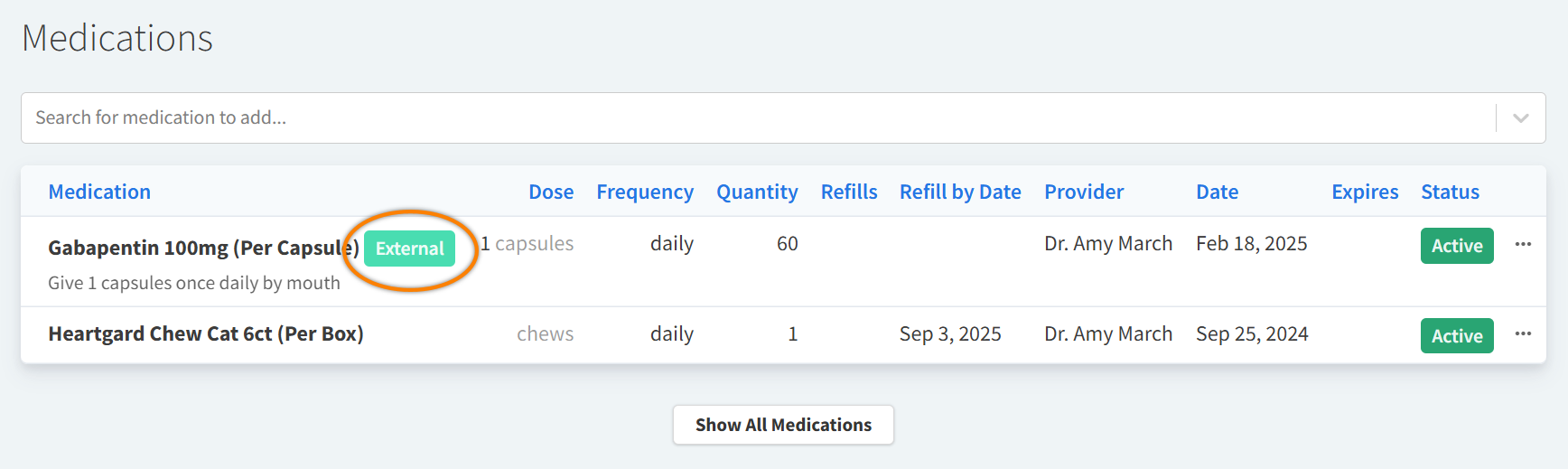Click the Show All Medications button
The width and height of the screenshot is (1568, 469).
pyautogui.click(x=783, y=425)
